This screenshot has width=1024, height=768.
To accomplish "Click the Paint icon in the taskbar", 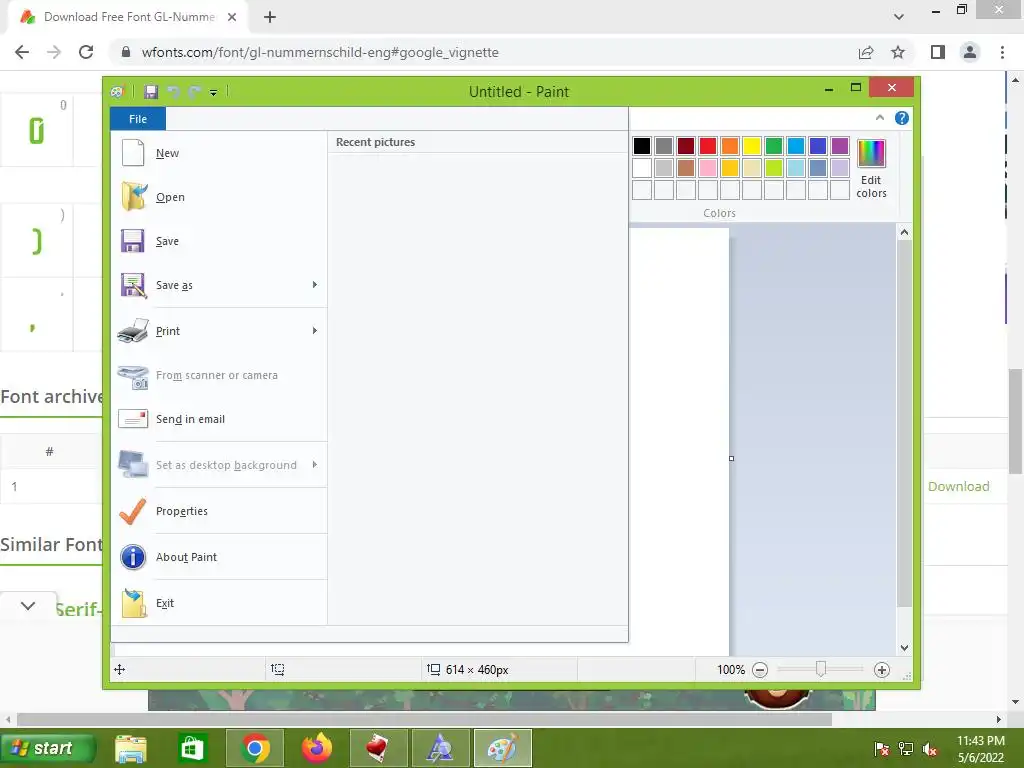I will [x=502, y=748].
